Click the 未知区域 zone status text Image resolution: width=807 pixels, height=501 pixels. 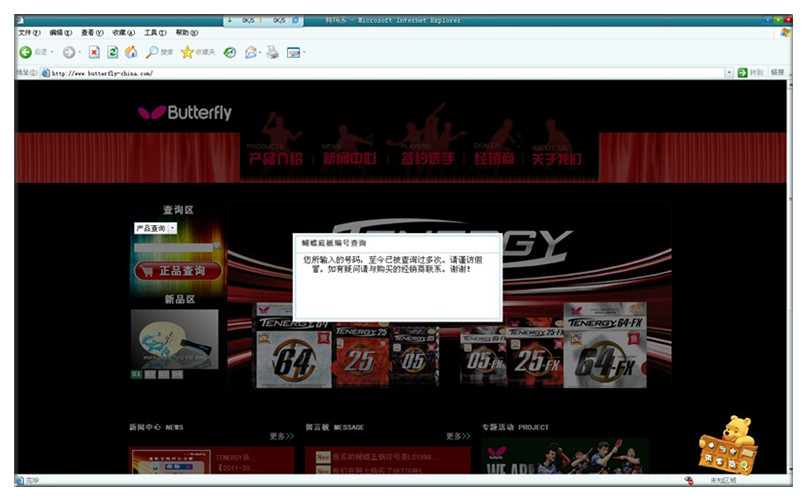point(724,480)
